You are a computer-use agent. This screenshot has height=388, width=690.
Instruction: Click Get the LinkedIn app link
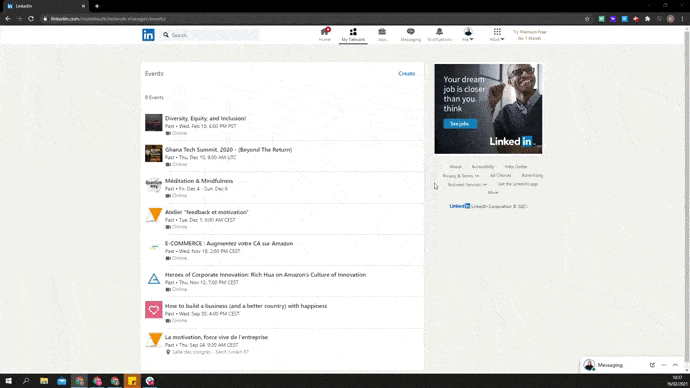518,184
